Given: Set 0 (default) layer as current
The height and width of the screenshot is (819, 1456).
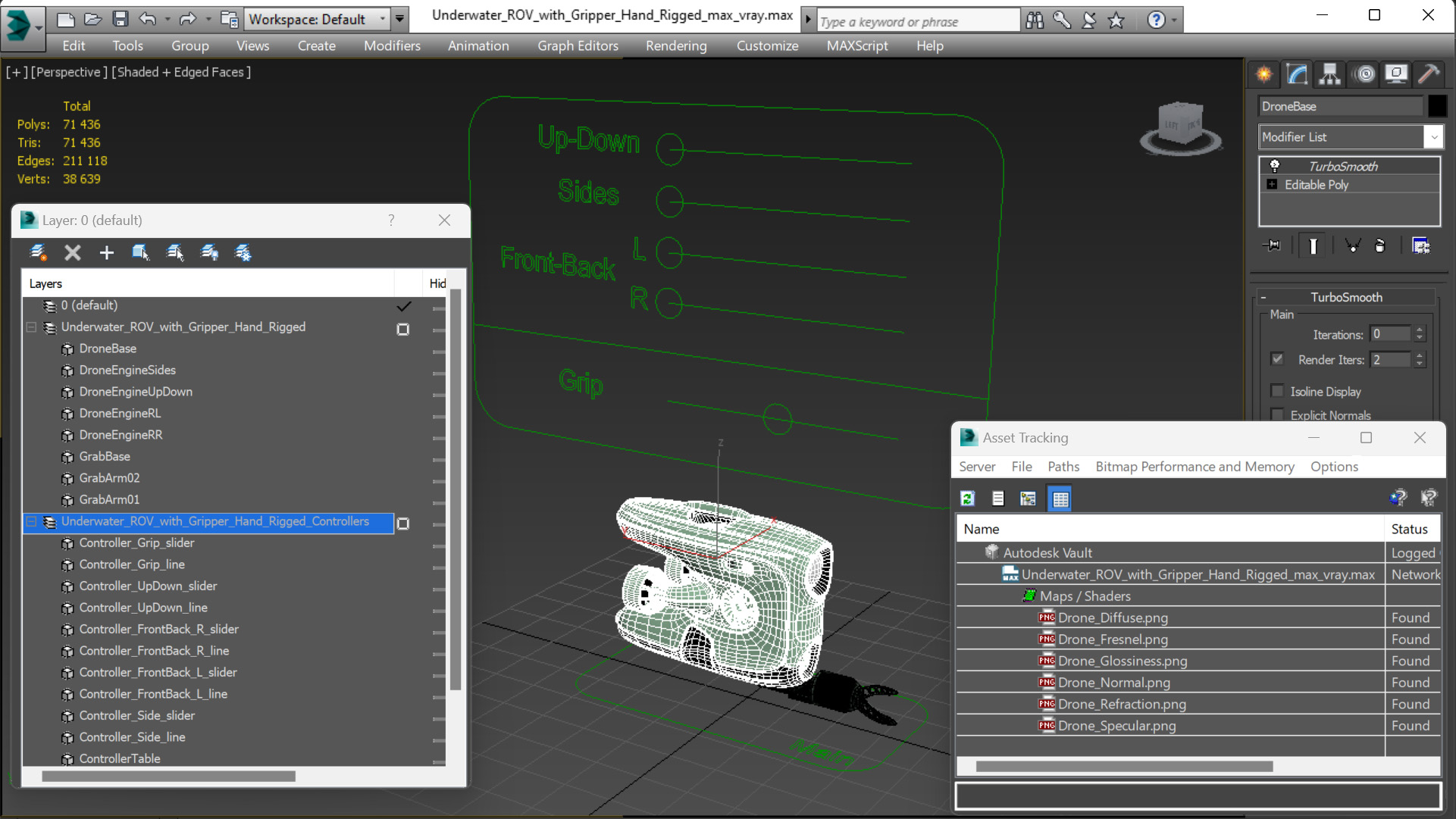Looking at the screenshot, I should 403,306.
